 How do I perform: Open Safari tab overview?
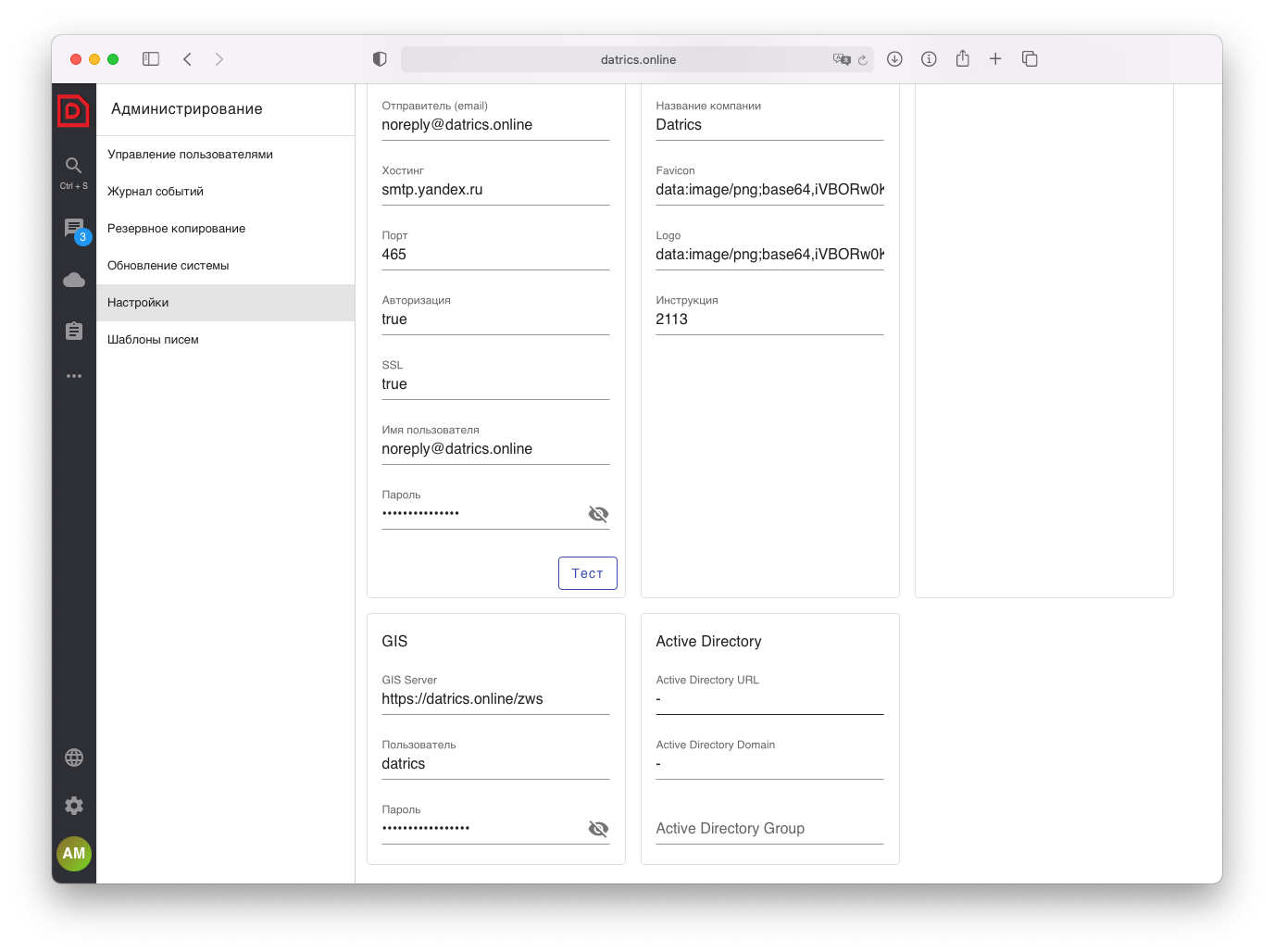pyautogui.click(x=1030, y=59)
